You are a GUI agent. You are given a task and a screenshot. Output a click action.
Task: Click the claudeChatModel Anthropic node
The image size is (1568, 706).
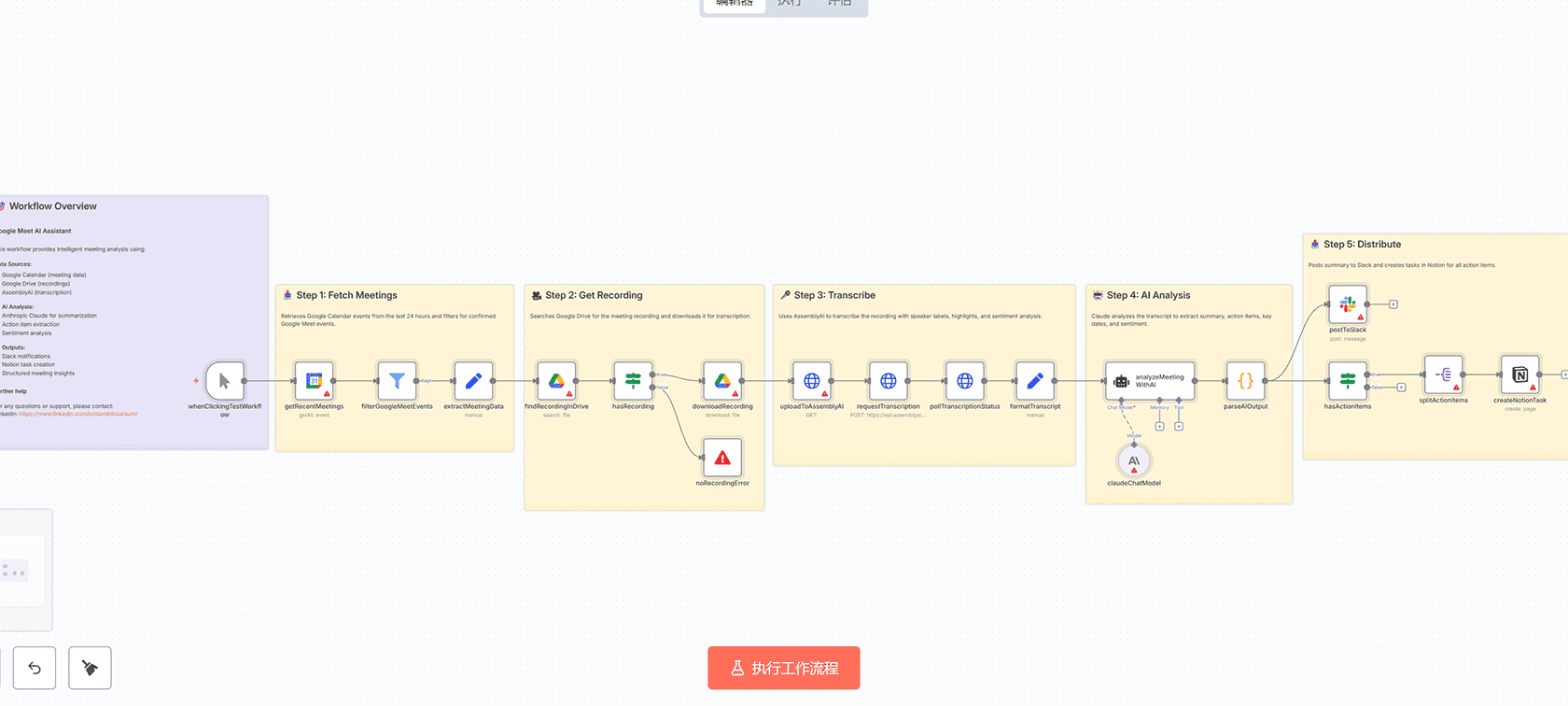click(x=1134, y=460)
